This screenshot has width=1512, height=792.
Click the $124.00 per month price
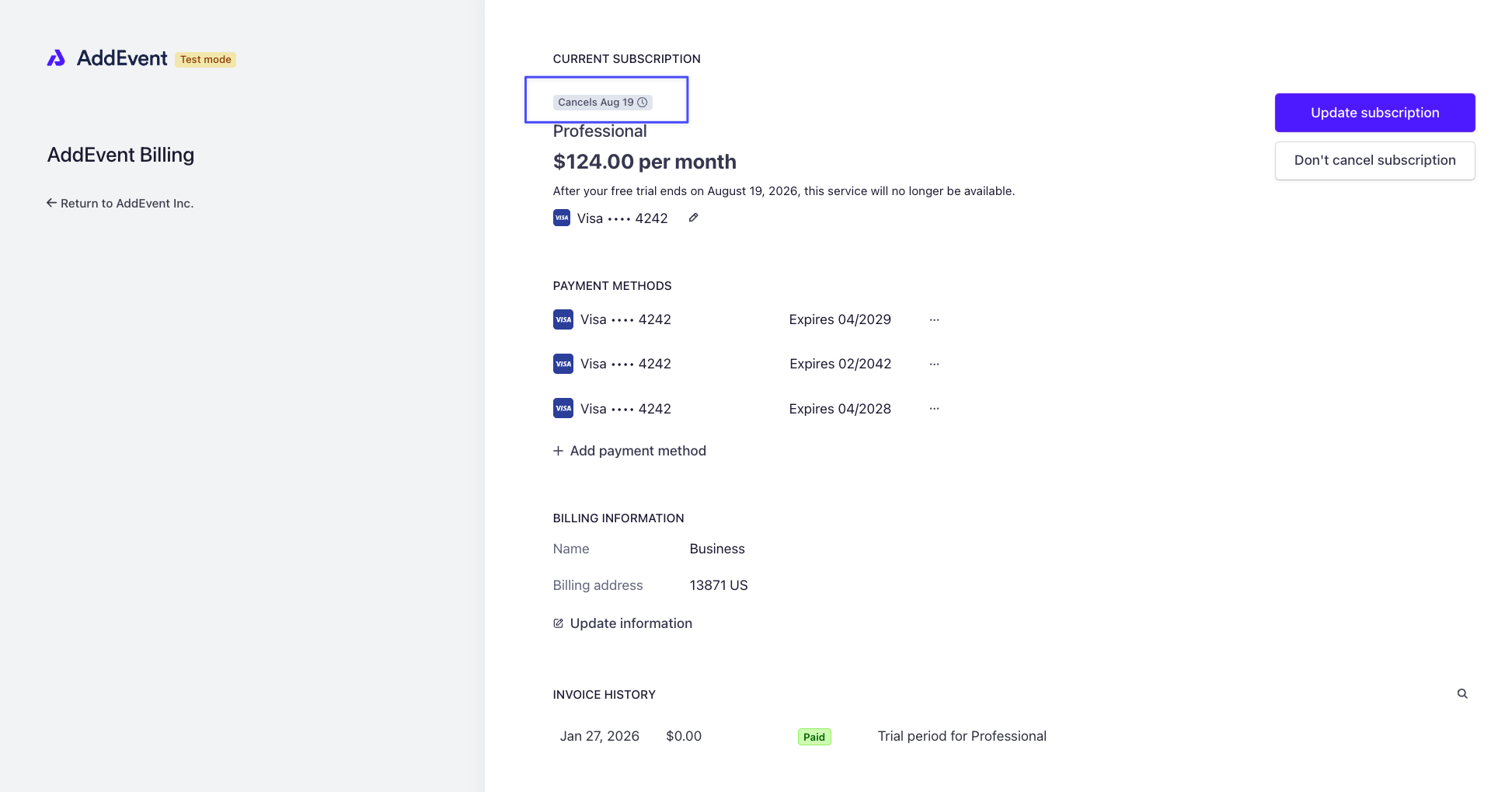645,162
